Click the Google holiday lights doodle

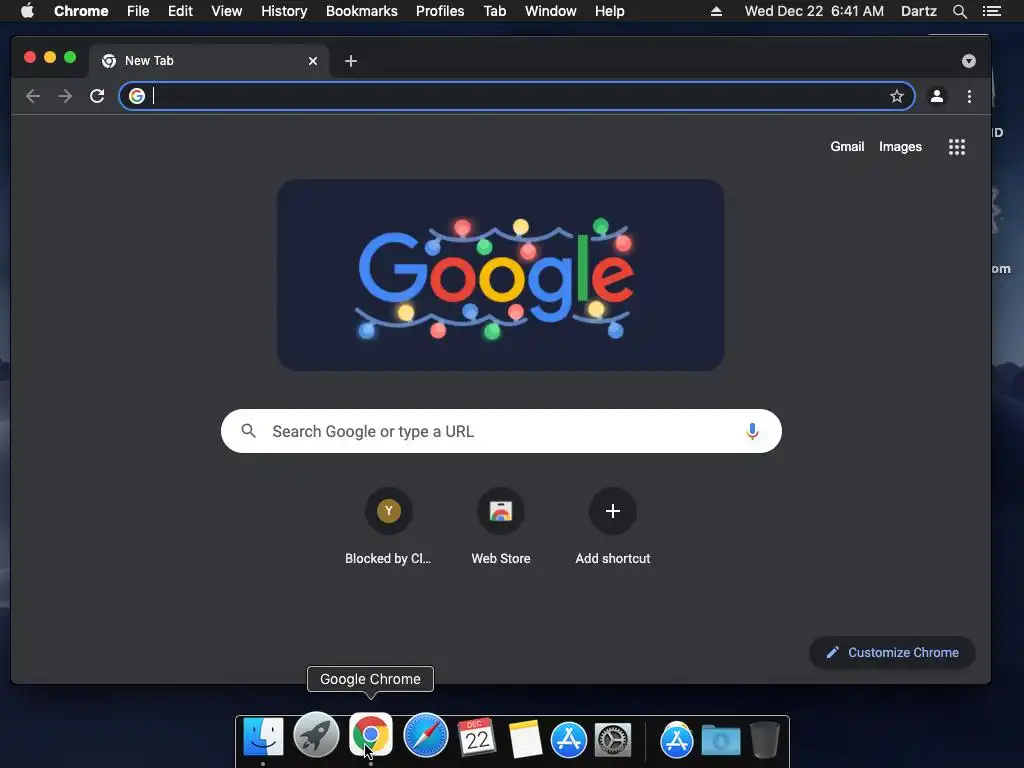[500, 275]
